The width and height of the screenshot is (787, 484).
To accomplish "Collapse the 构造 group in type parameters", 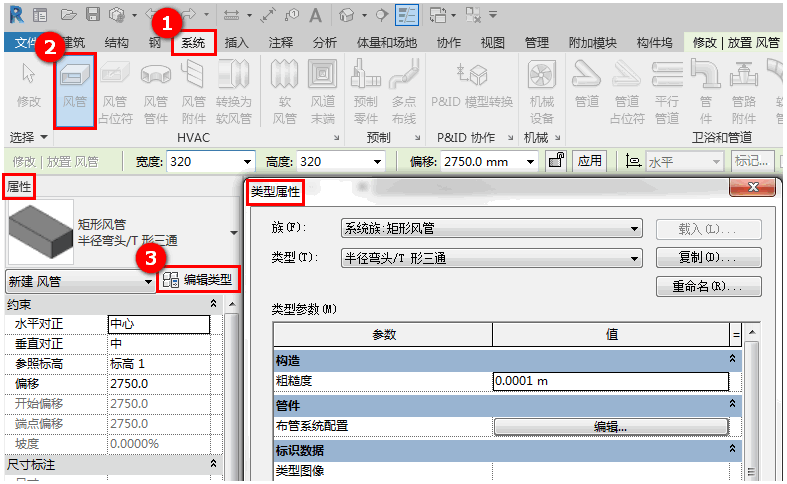I will (732, 359).
